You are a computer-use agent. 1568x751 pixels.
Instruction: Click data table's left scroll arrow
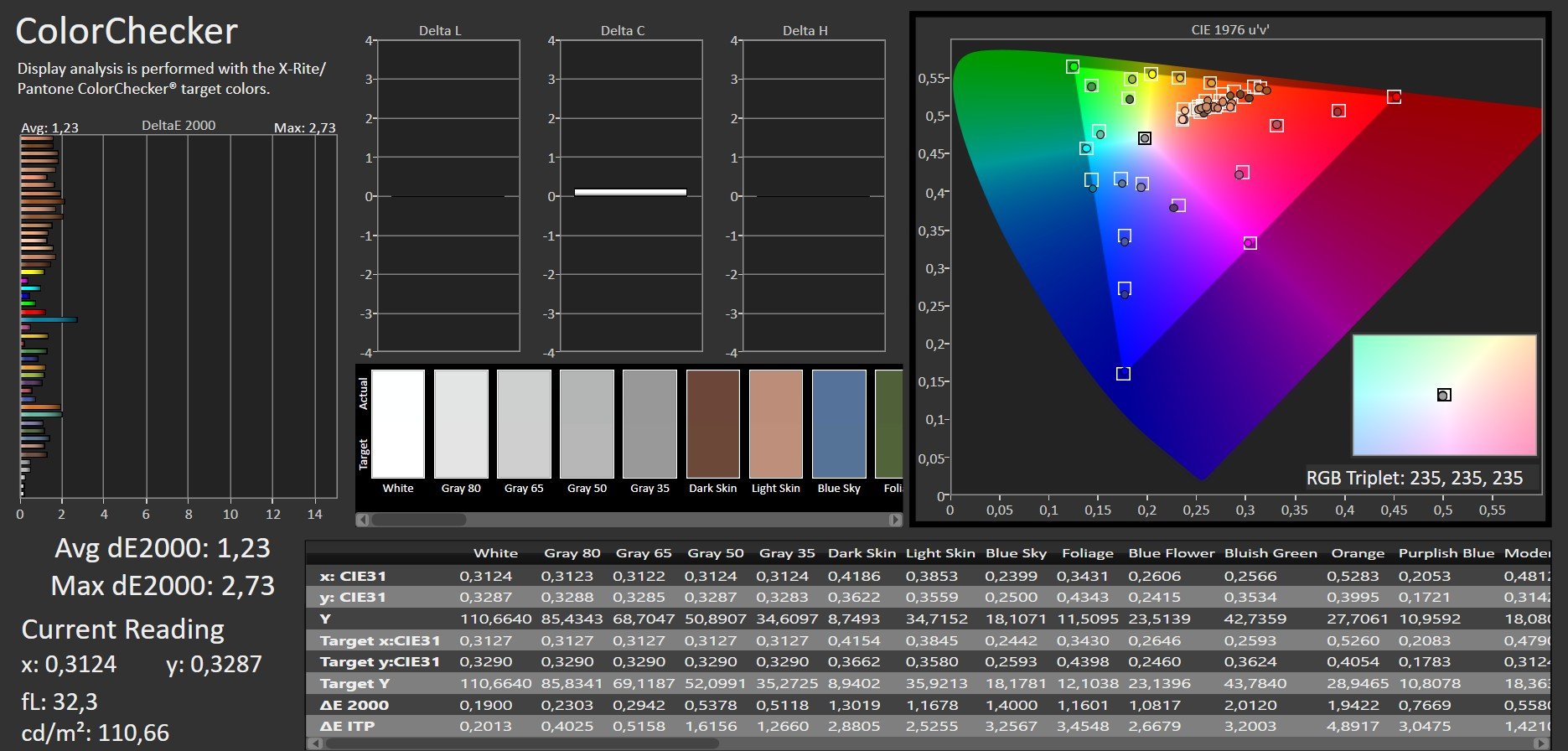tap(314, 743)
